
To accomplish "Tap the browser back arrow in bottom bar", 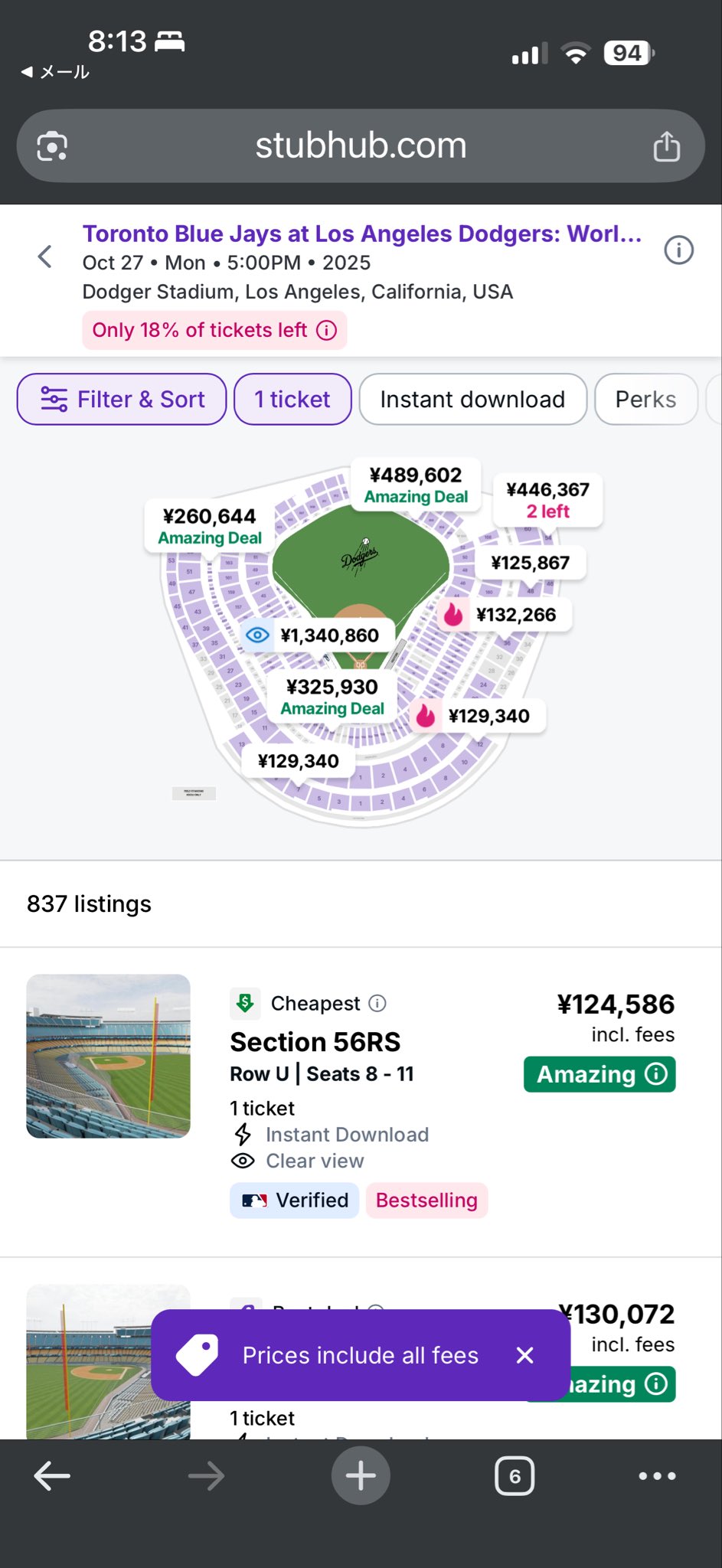I will pyautogui.click(x=52, y=1475).
